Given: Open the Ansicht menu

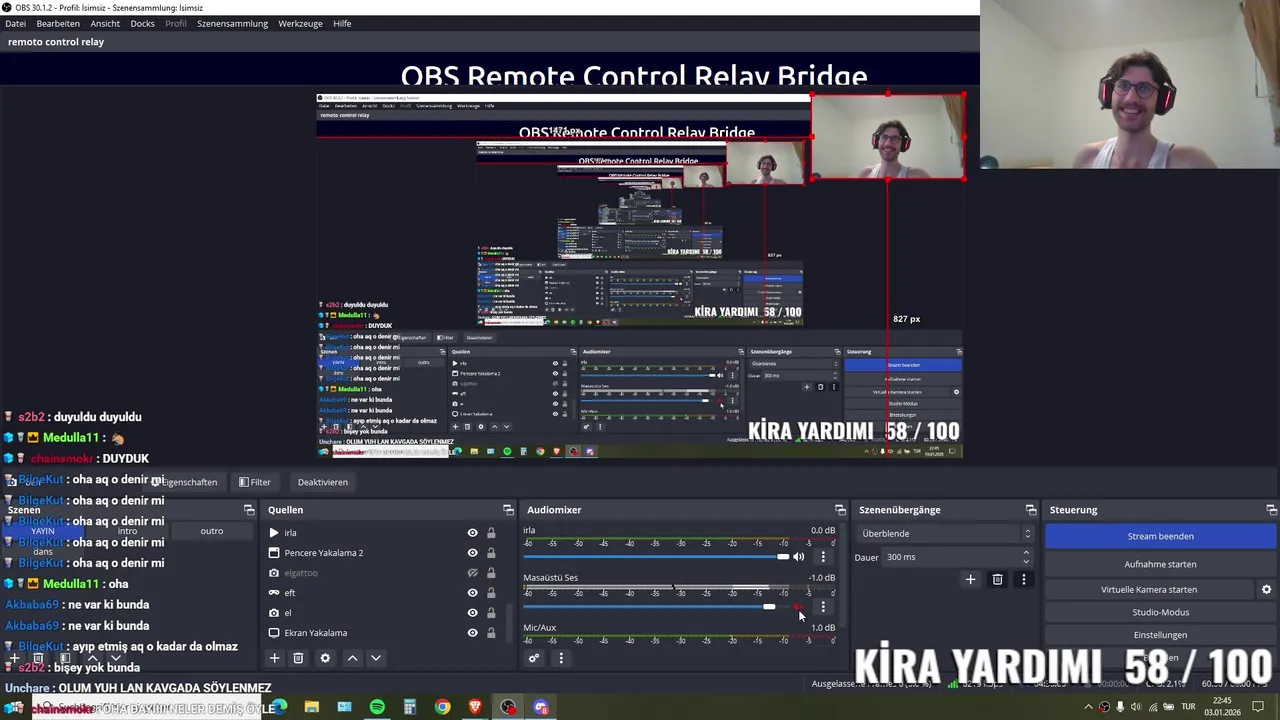Looking at the screenshot, I should (x=105, y=23).
